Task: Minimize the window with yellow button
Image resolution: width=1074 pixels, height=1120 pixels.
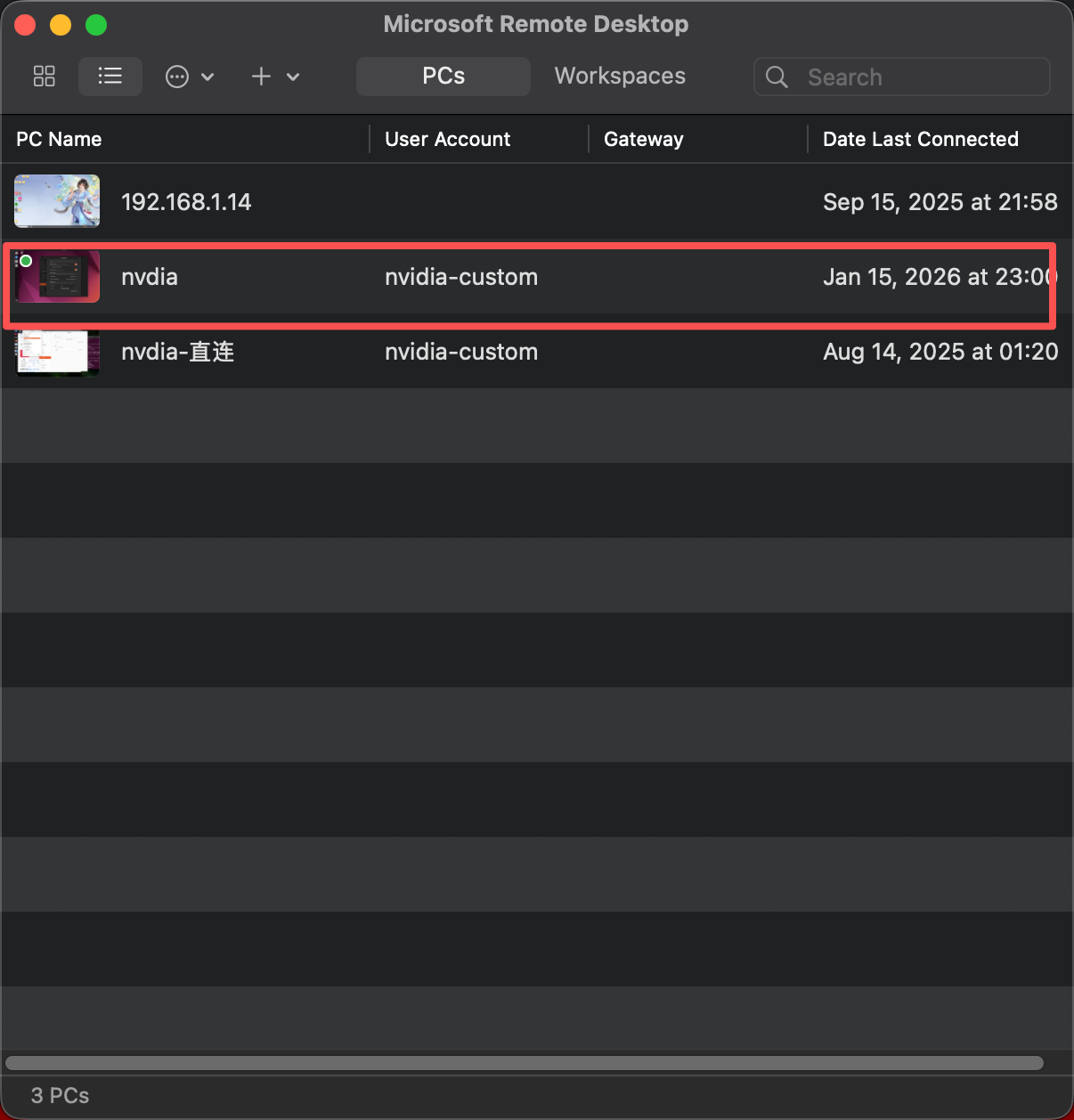Action: pyautogui.click(x=61, y=25)
